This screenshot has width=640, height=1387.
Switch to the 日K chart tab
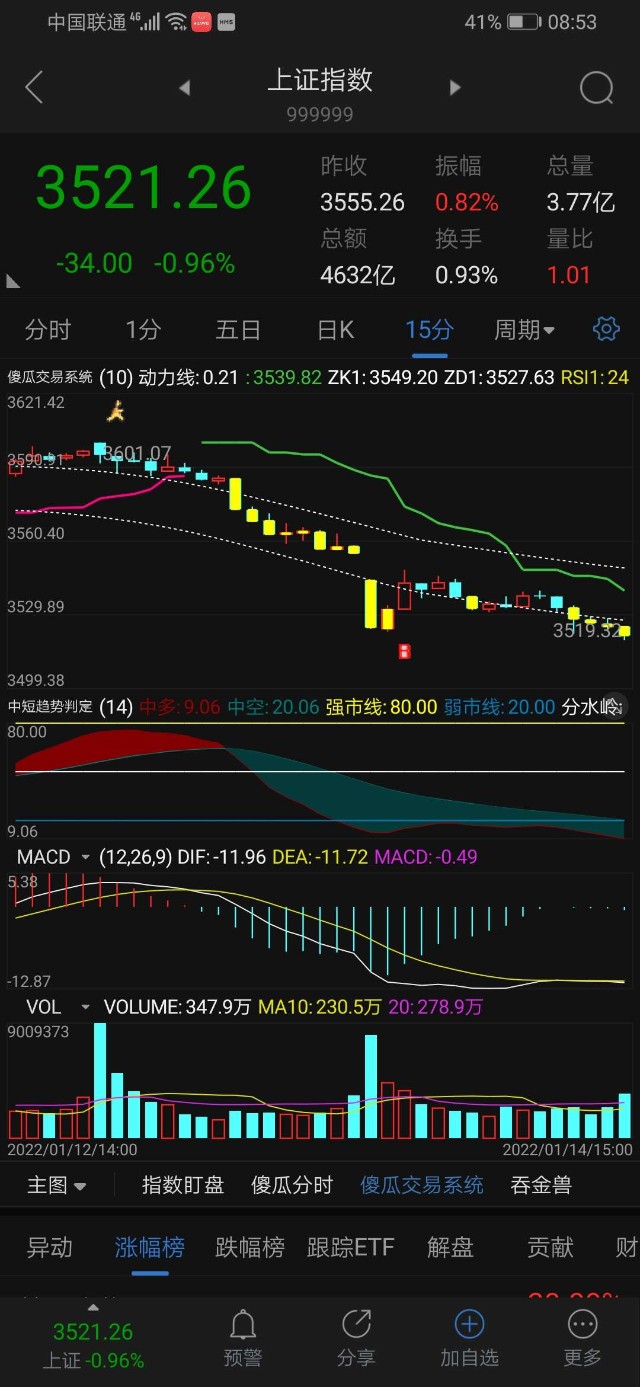335,329
